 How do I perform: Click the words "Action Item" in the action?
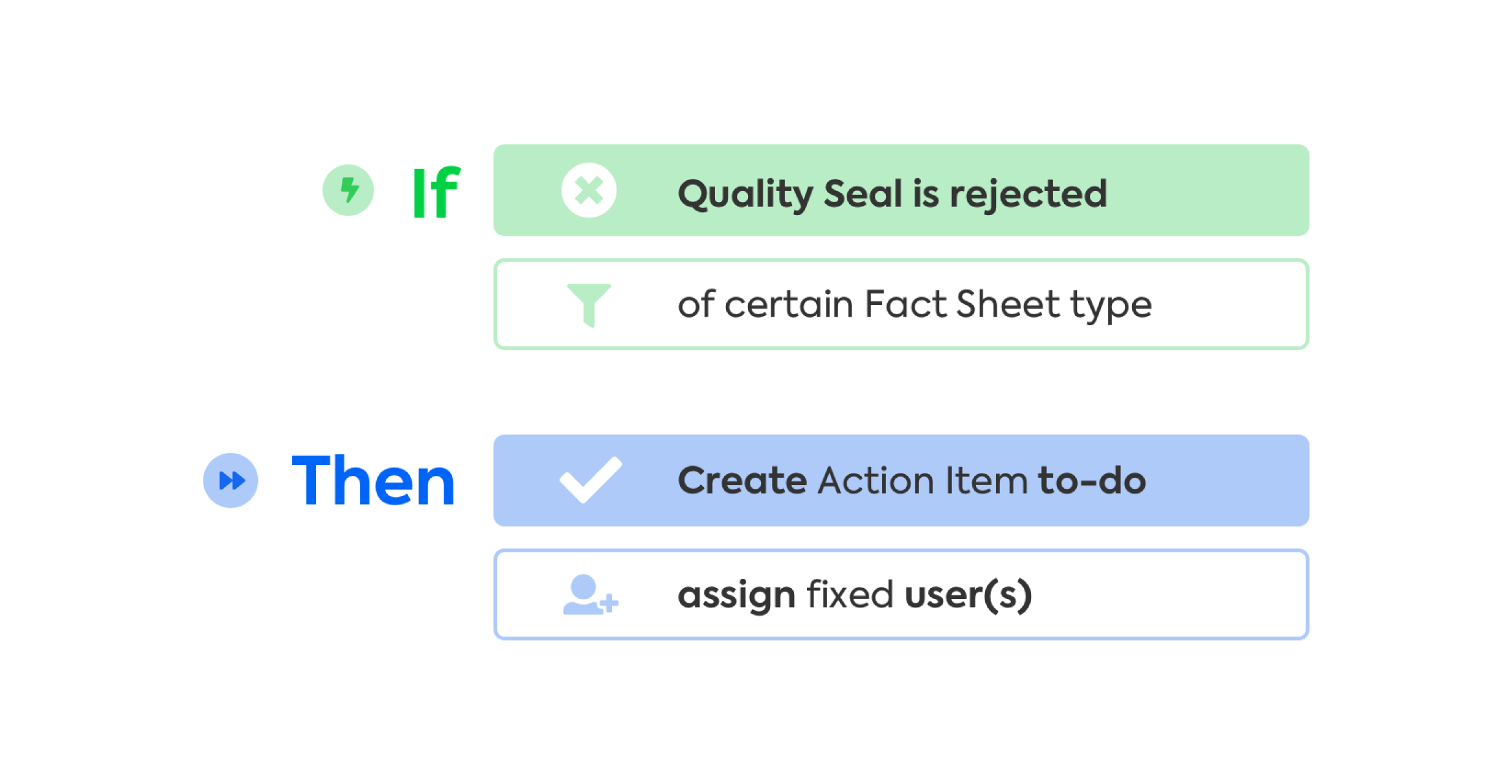[x=922, y=481]
